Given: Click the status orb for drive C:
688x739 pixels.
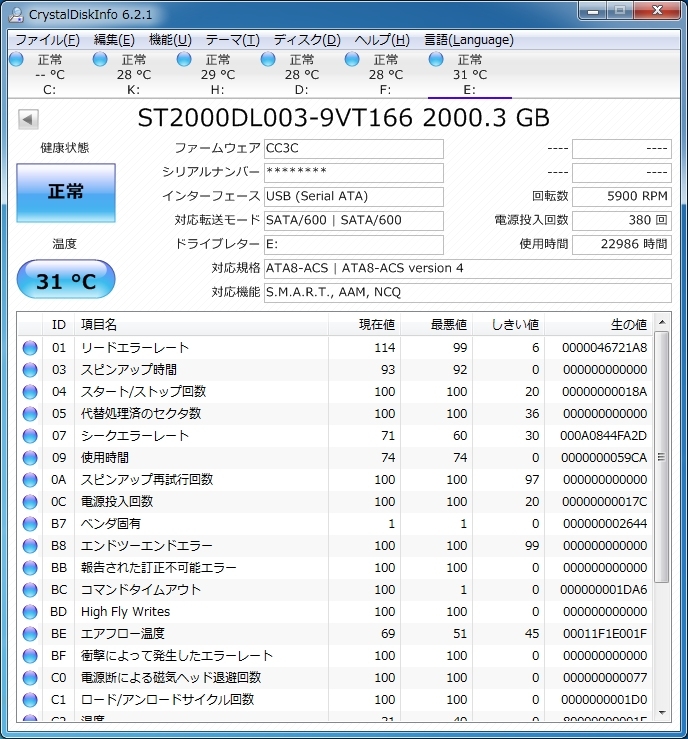Looking at the screenshot, I should pyautogui.click(x=16, y=59).
